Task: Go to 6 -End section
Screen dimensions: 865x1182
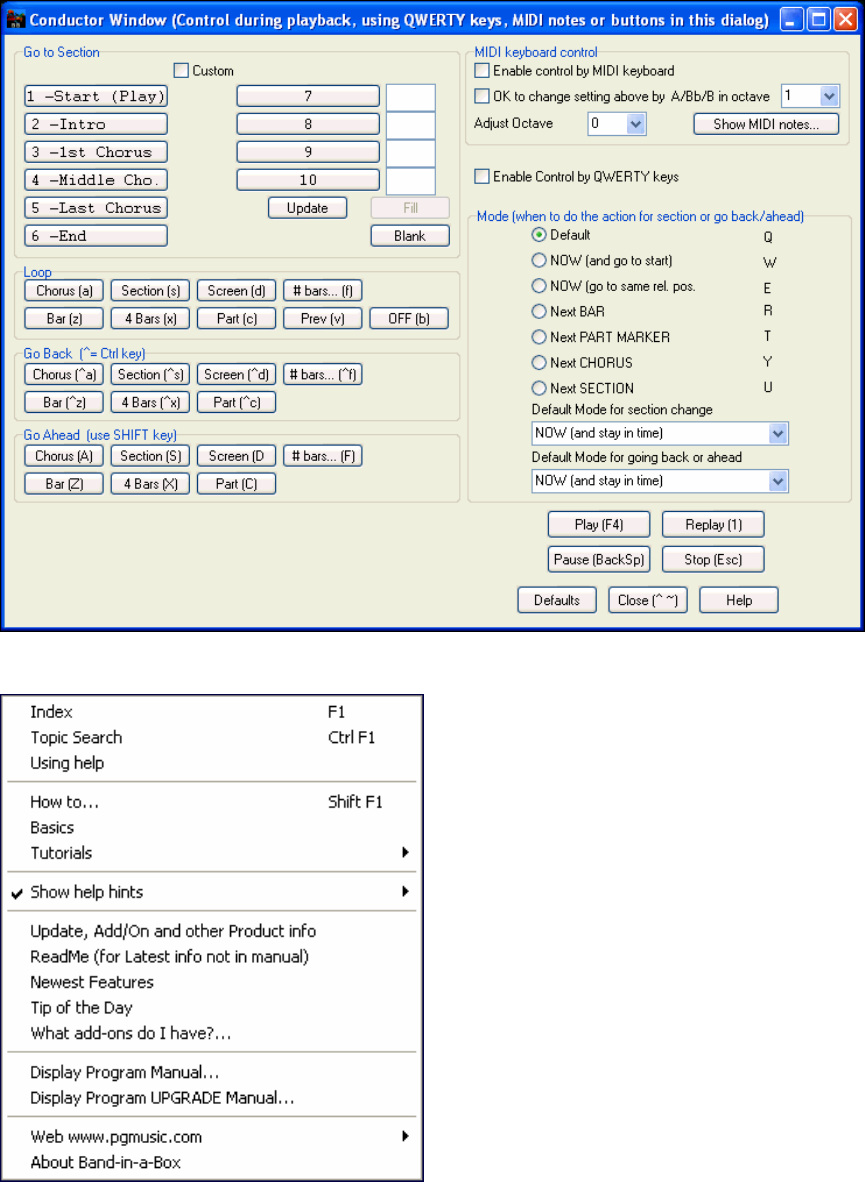Action: 96,236
